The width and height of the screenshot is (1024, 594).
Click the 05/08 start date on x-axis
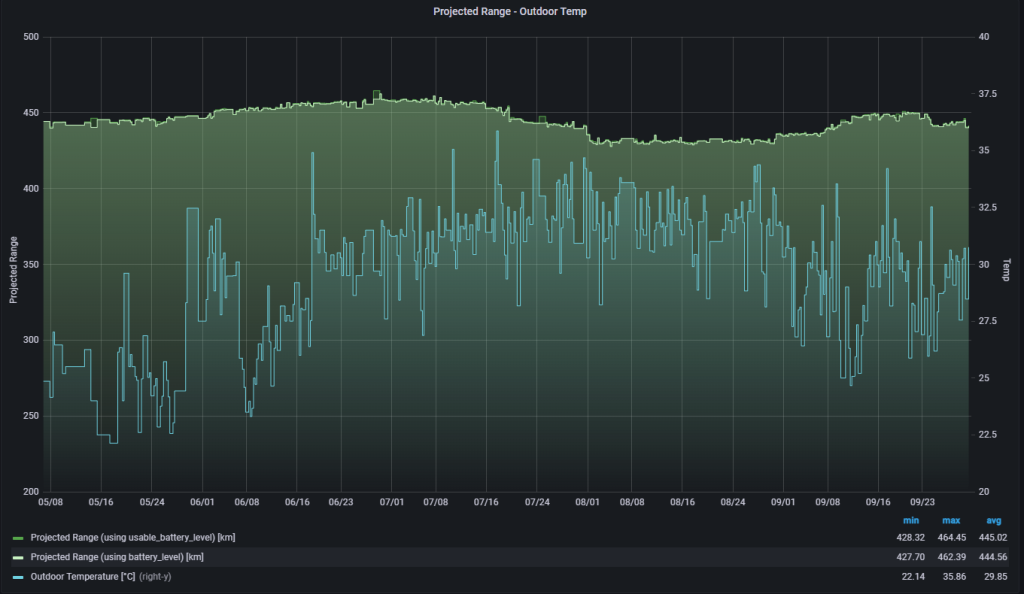[50, 502]
